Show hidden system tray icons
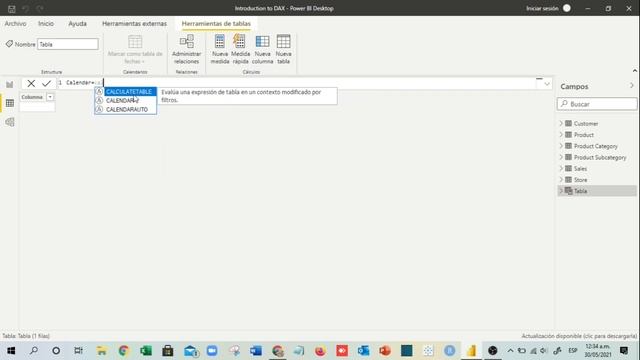 [x=510, y=351]
